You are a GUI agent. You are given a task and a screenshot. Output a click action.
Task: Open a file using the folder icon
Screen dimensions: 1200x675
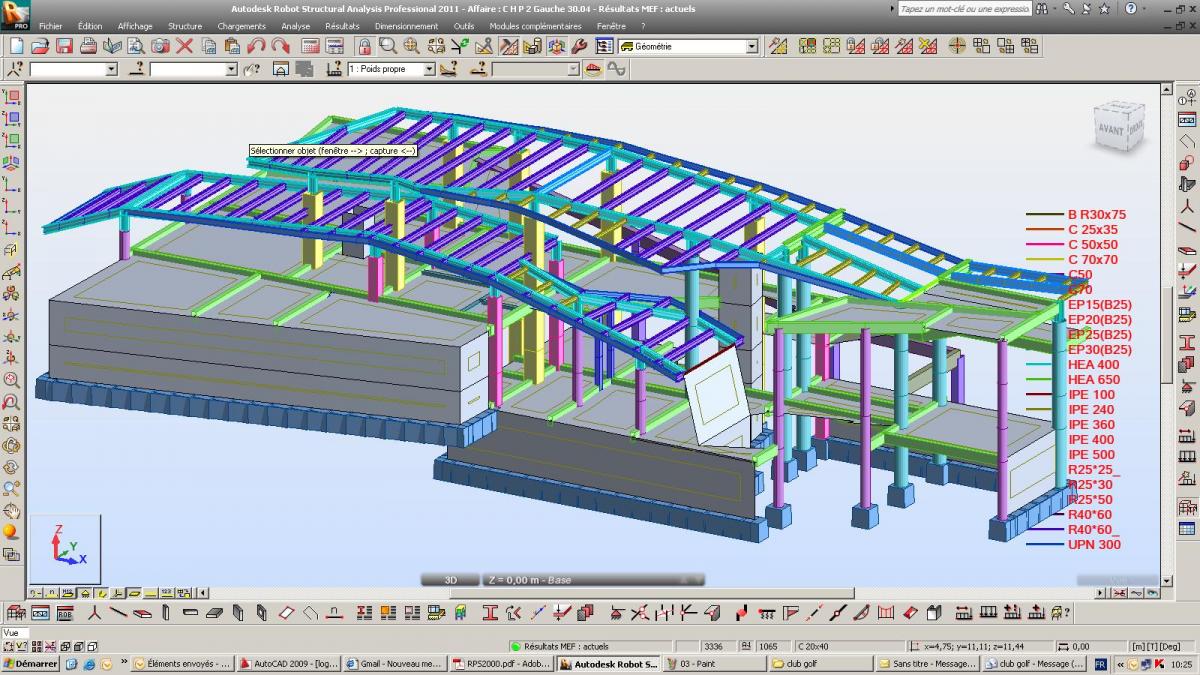point(41,46)
